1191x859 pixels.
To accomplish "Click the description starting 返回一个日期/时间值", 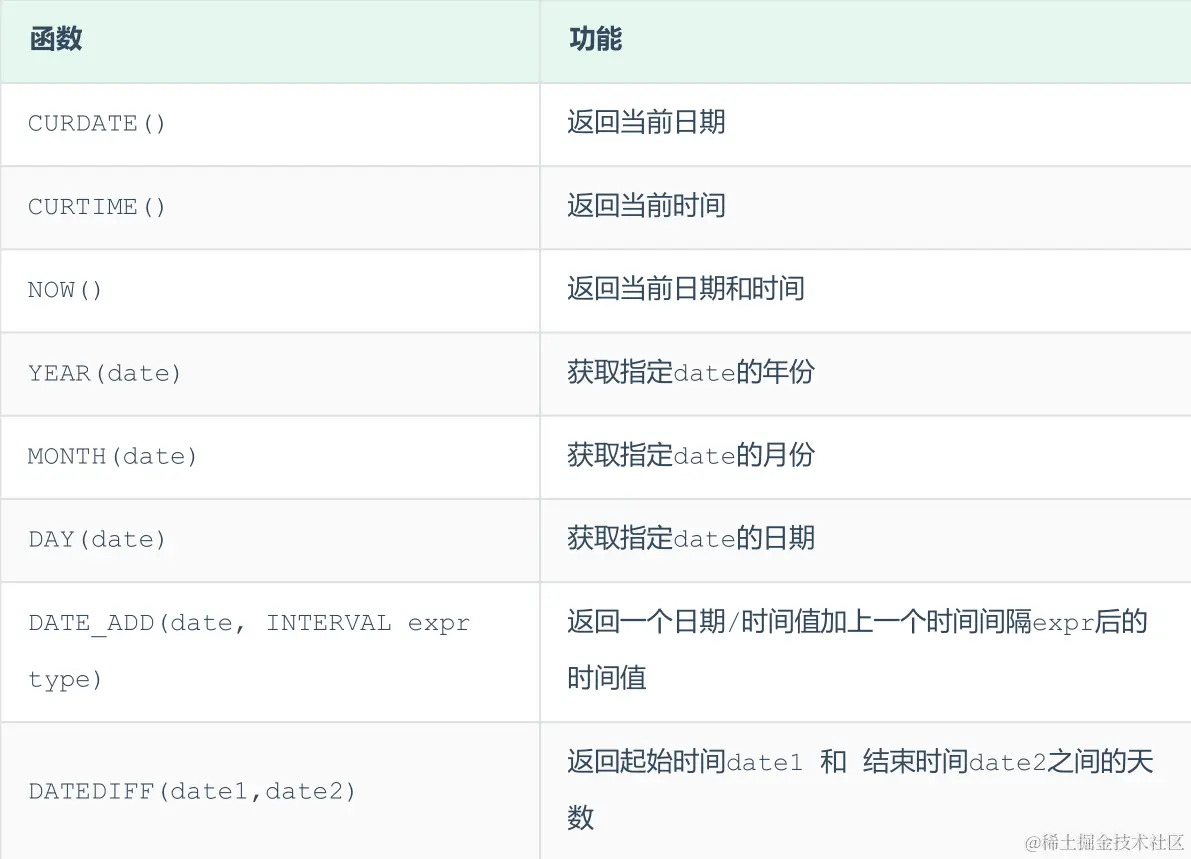I will tap(858, 649).
